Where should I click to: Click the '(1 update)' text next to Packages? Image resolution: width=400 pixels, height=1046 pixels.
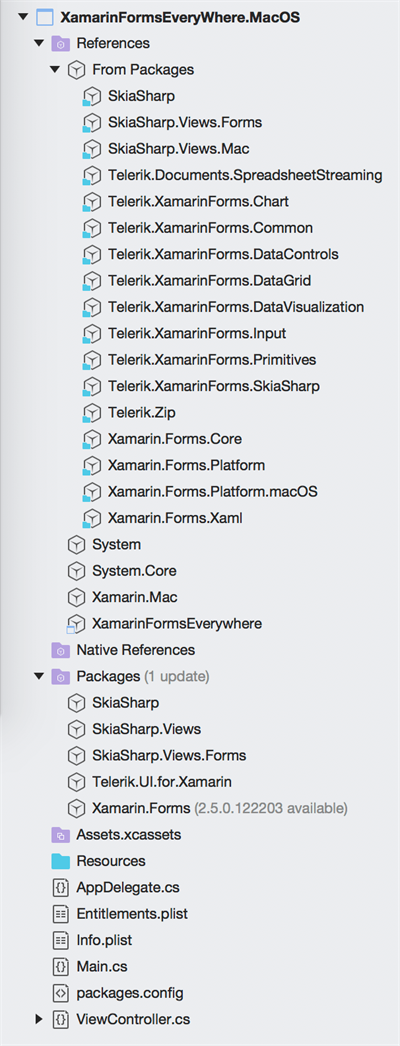pyautogui.click(x=177, y=677)
